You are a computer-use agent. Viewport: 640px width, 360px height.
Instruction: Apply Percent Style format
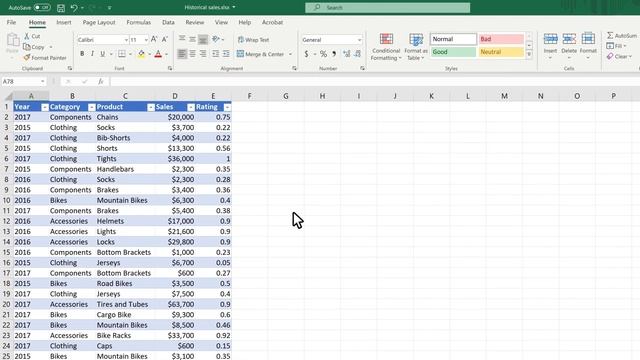[x=323, y=54]
